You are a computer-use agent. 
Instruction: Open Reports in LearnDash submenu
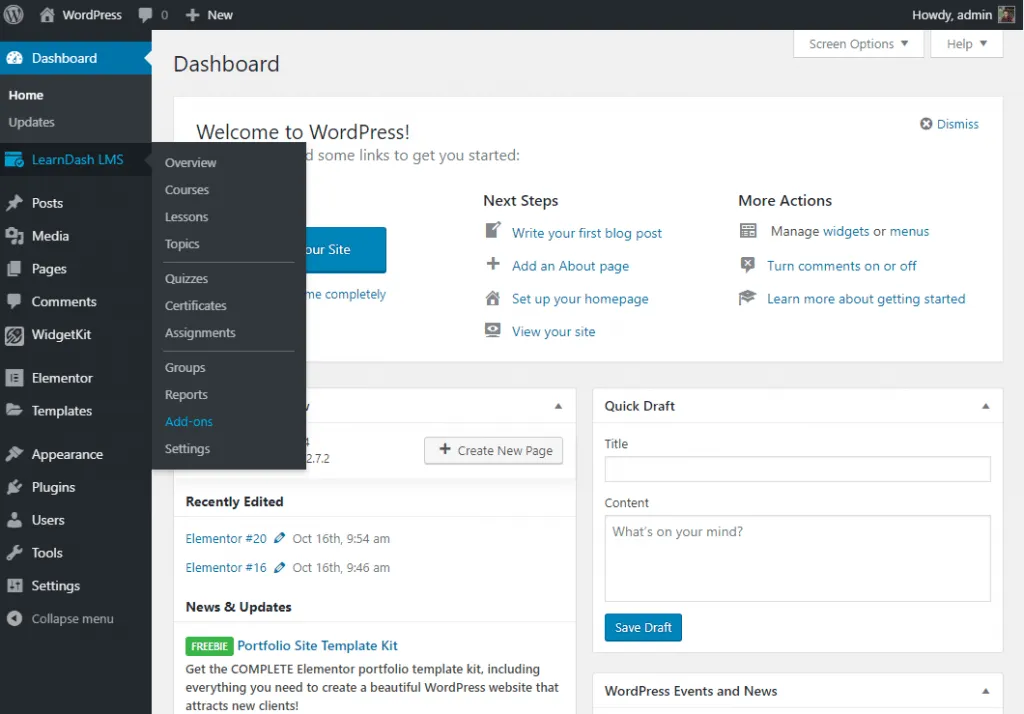point(186,395)
